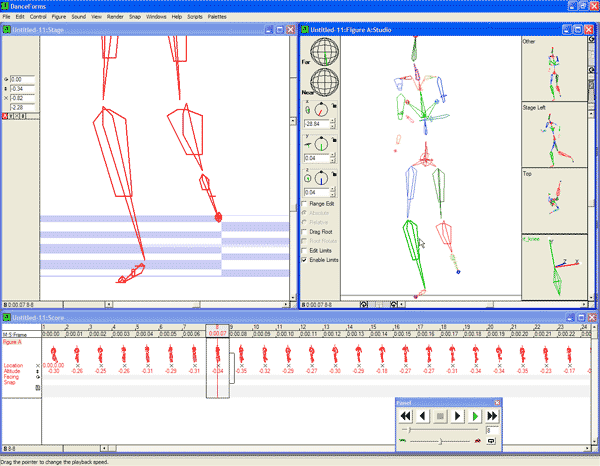This screenshot has height=466, width=600.
Task: Click the playback speed slider
Action: [440, 440]
